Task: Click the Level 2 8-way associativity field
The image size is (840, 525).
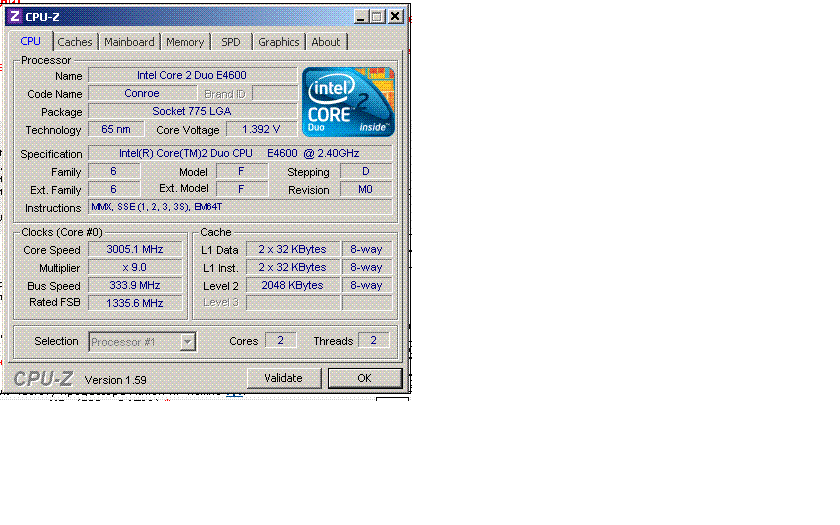Action: coord(367,285)
